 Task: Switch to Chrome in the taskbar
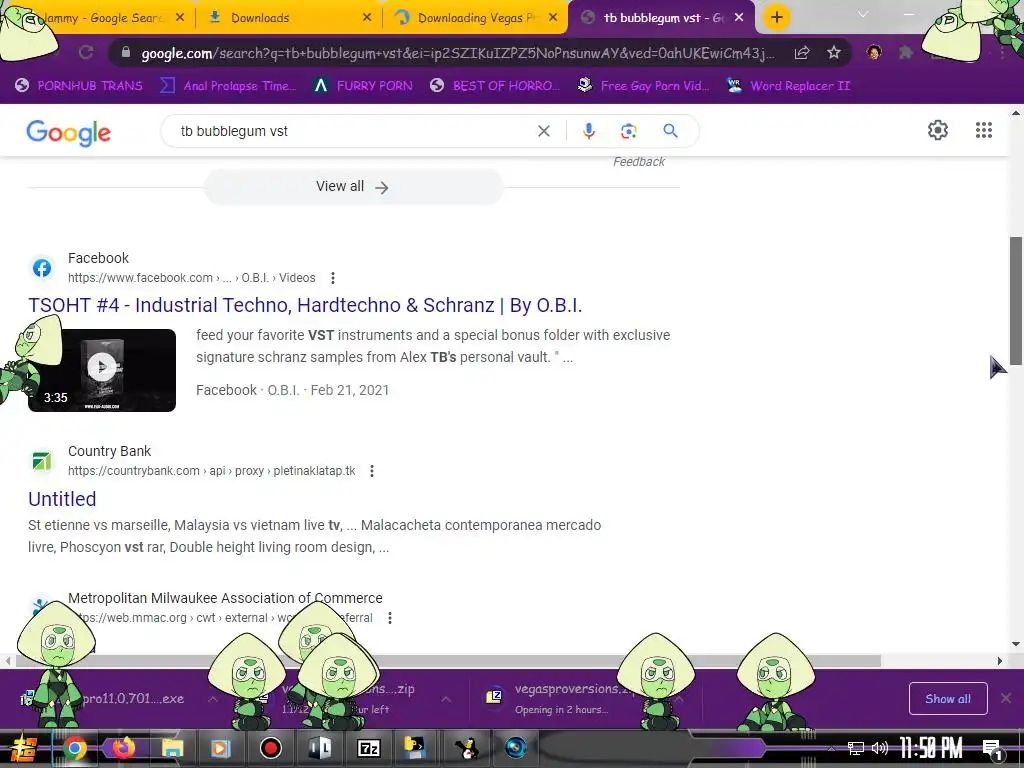(75, 748)
